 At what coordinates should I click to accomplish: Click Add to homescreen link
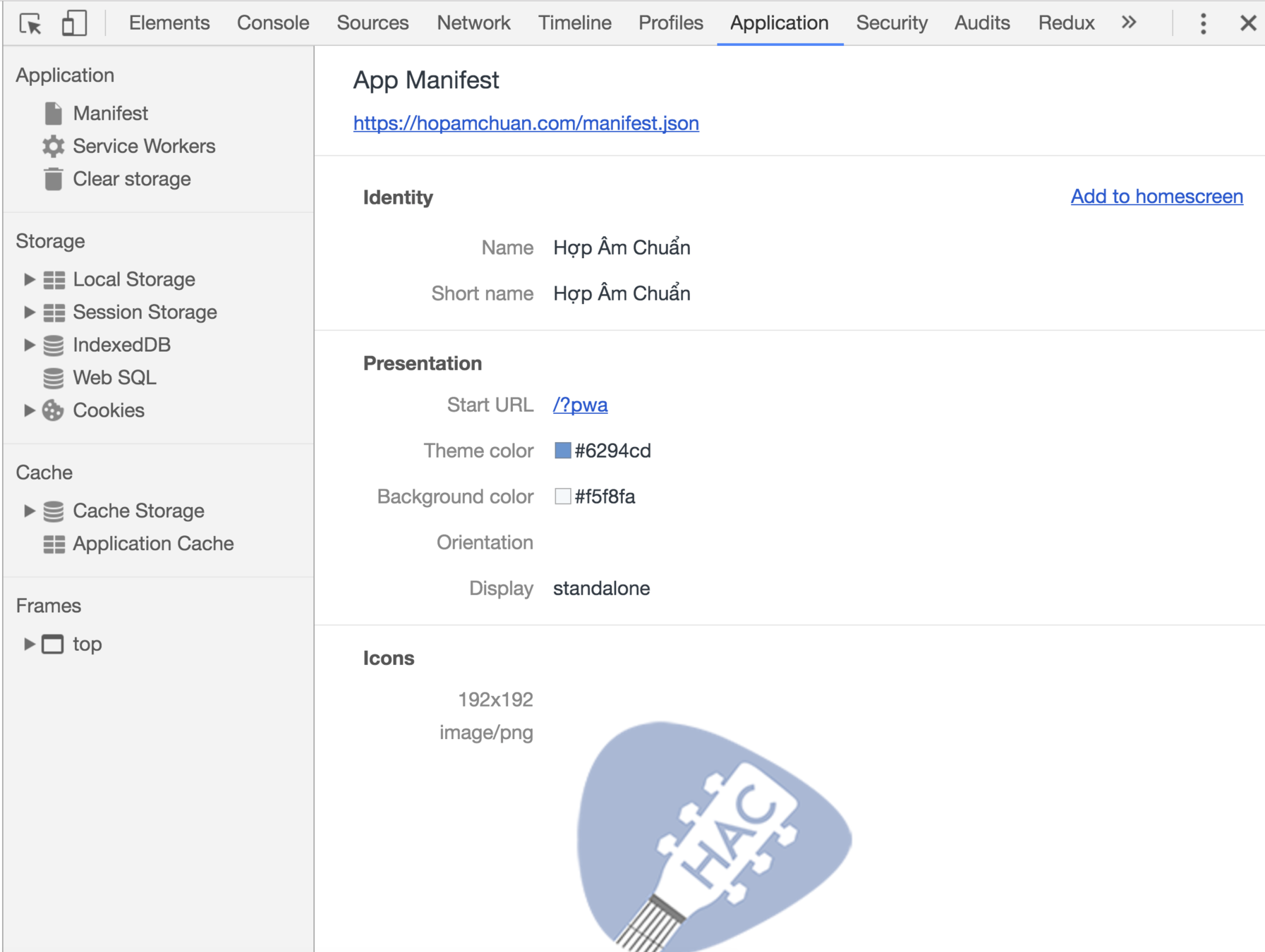pyautogui.click(x=1157, y=196)
